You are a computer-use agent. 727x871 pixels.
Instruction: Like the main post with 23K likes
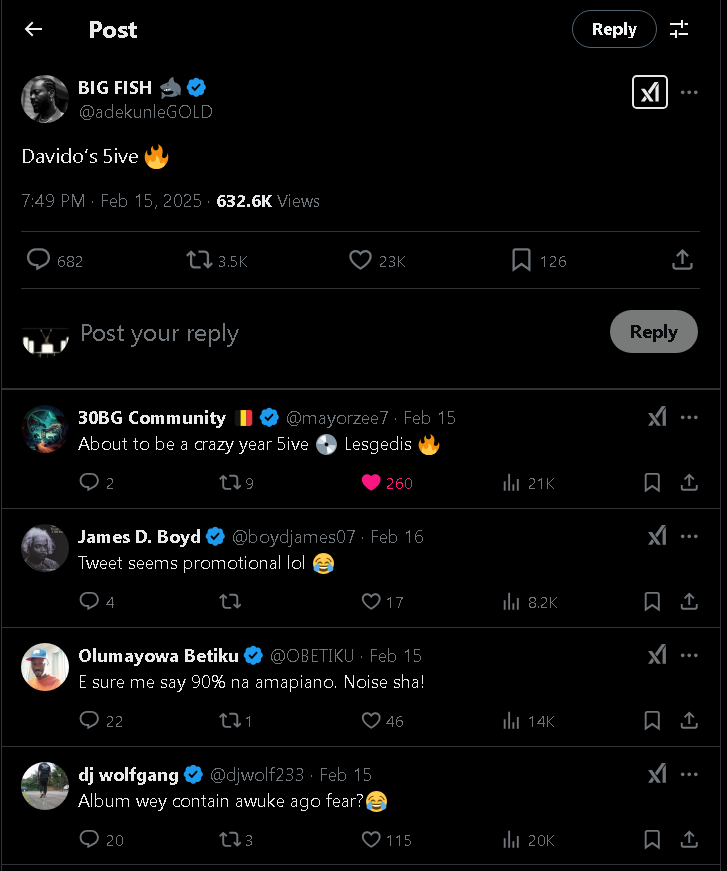point(361,260)
